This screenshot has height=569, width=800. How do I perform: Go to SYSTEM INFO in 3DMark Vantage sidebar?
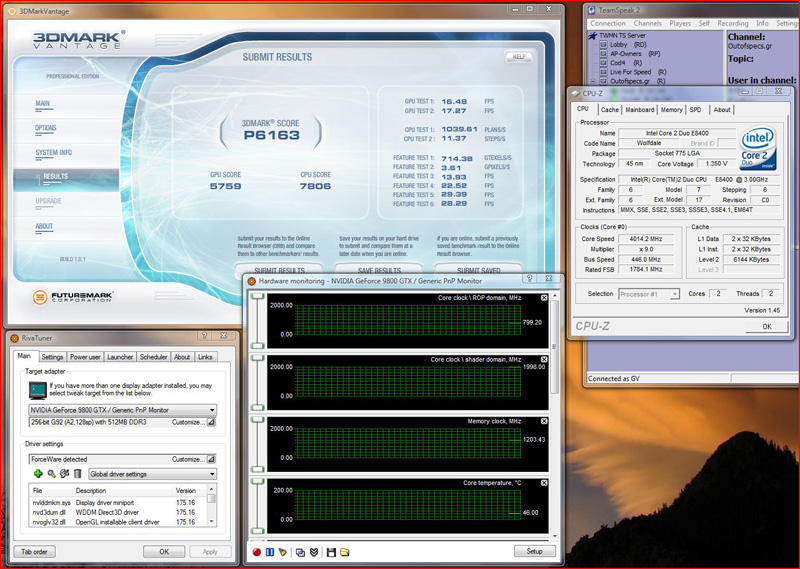[x=54, y=153]
